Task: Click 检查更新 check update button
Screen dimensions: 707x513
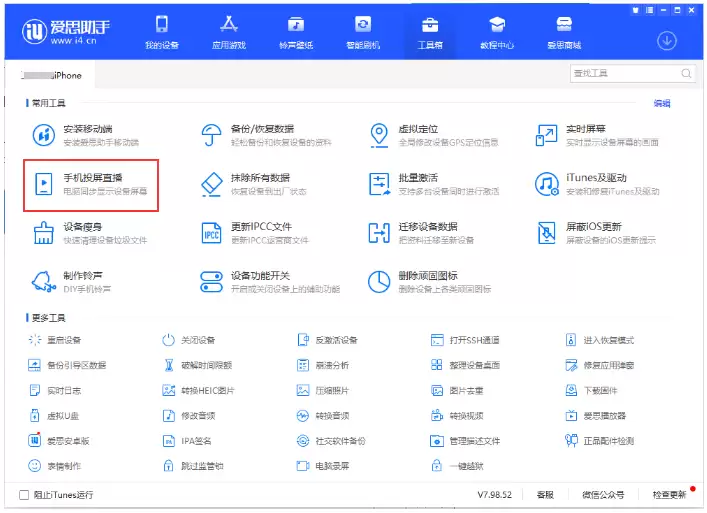Action: tap(669, 495)
